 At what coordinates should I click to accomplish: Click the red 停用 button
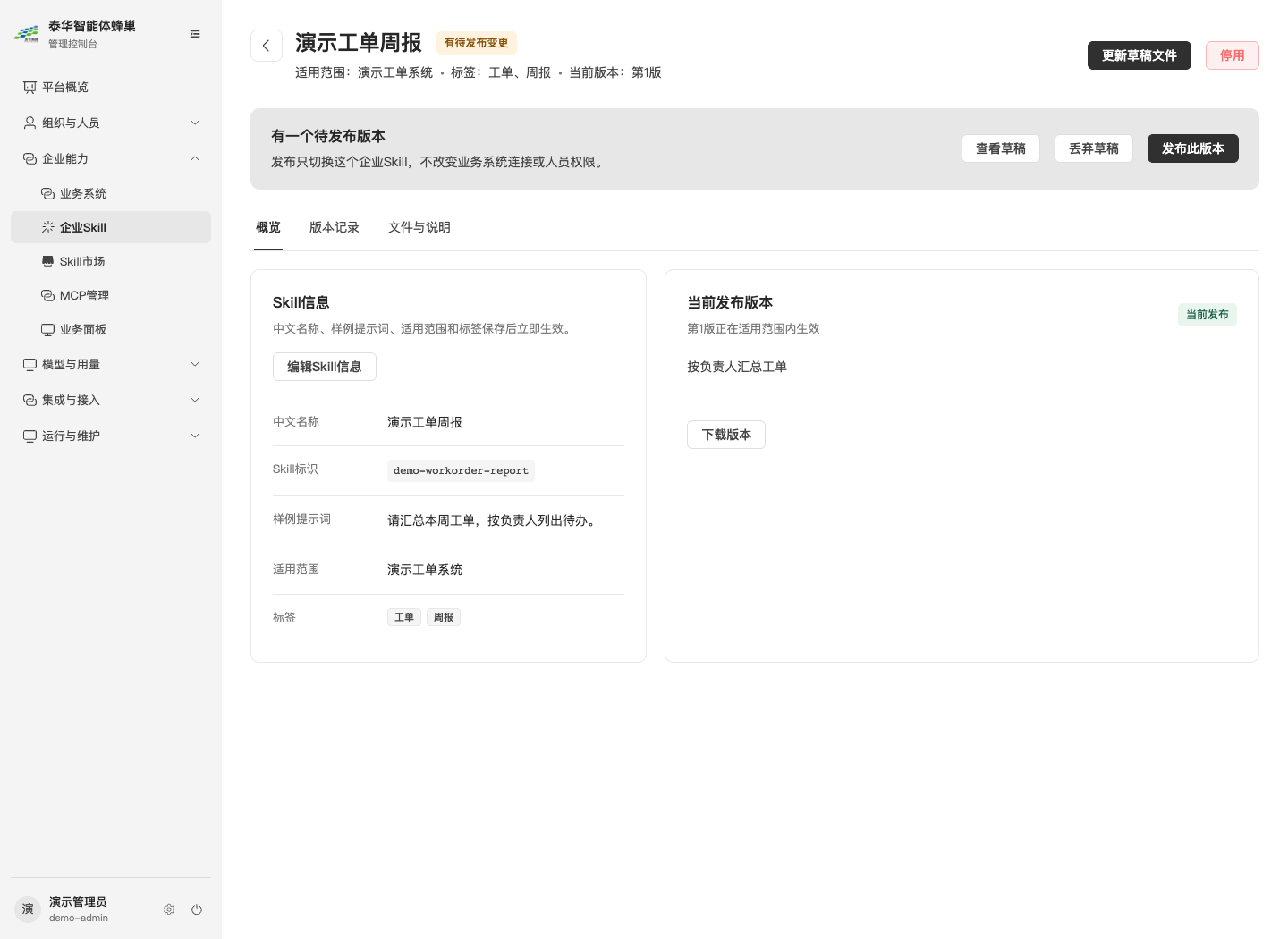[1233, 55]
